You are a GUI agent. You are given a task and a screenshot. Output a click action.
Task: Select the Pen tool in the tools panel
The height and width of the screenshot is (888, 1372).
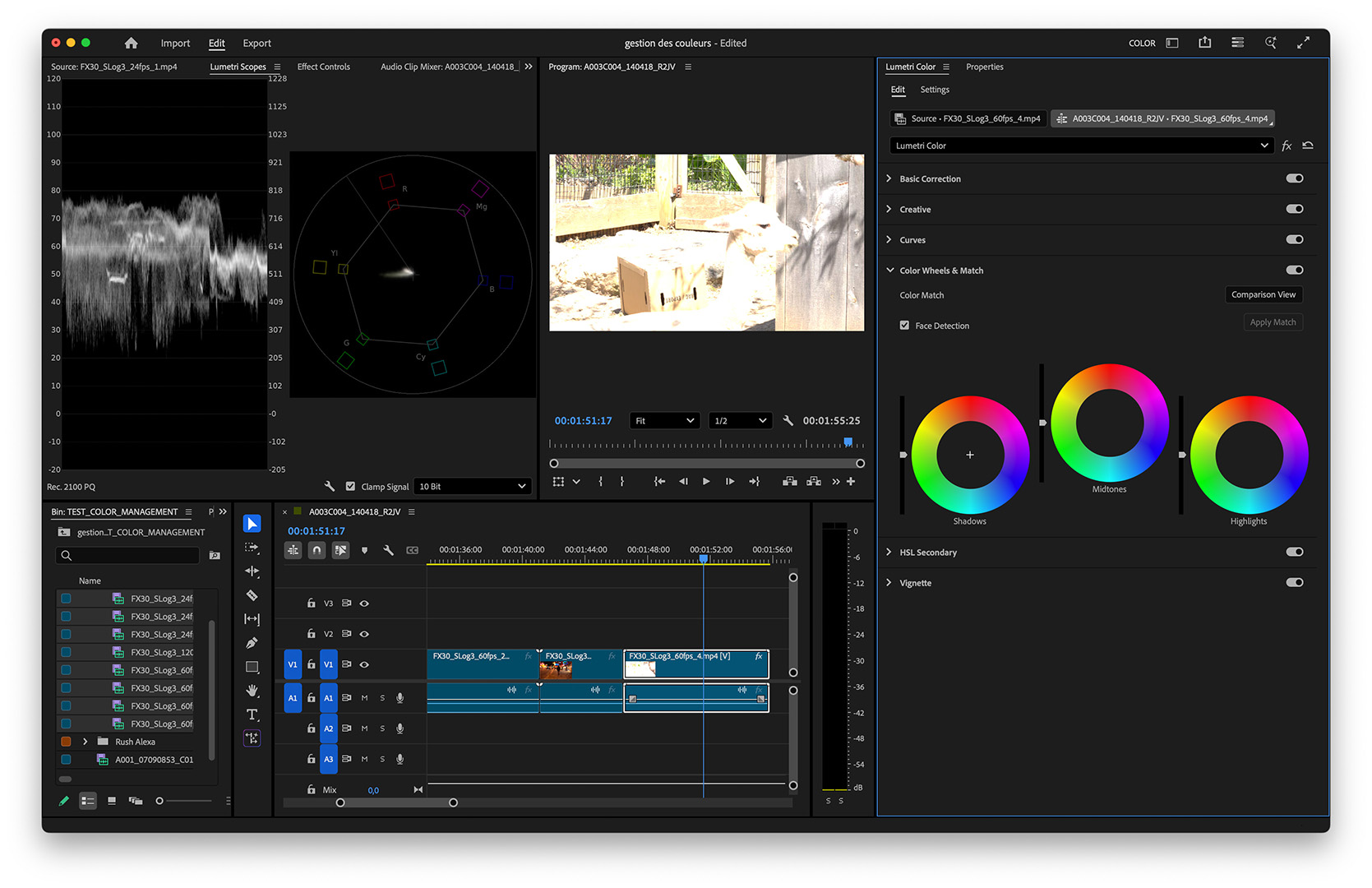coord(252,643)
